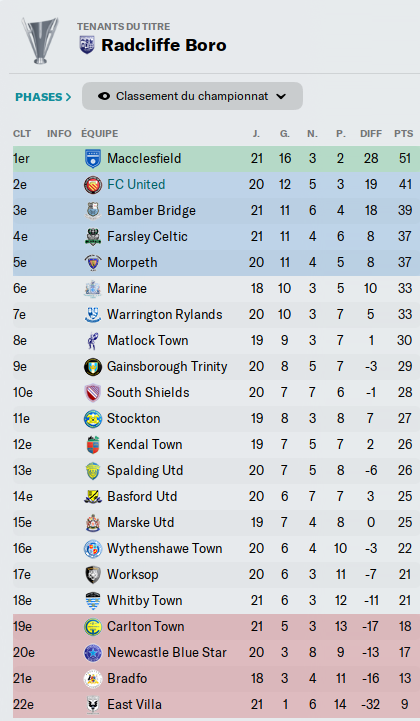Open Warrington Rylands team name
The height and width of the screenshot is (721, 420).
click(165, 315)
